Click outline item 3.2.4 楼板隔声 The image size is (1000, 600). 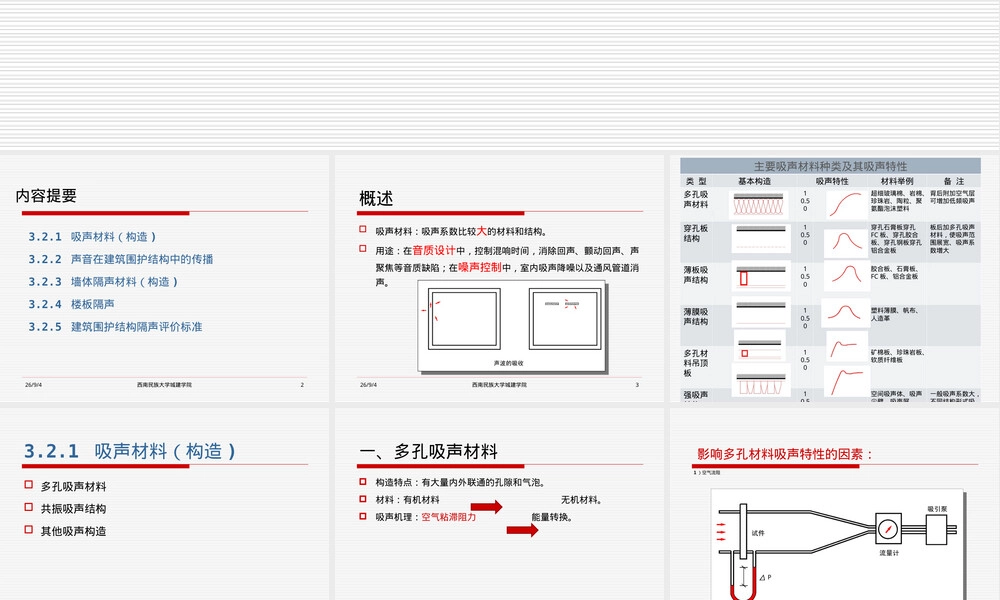71,304
